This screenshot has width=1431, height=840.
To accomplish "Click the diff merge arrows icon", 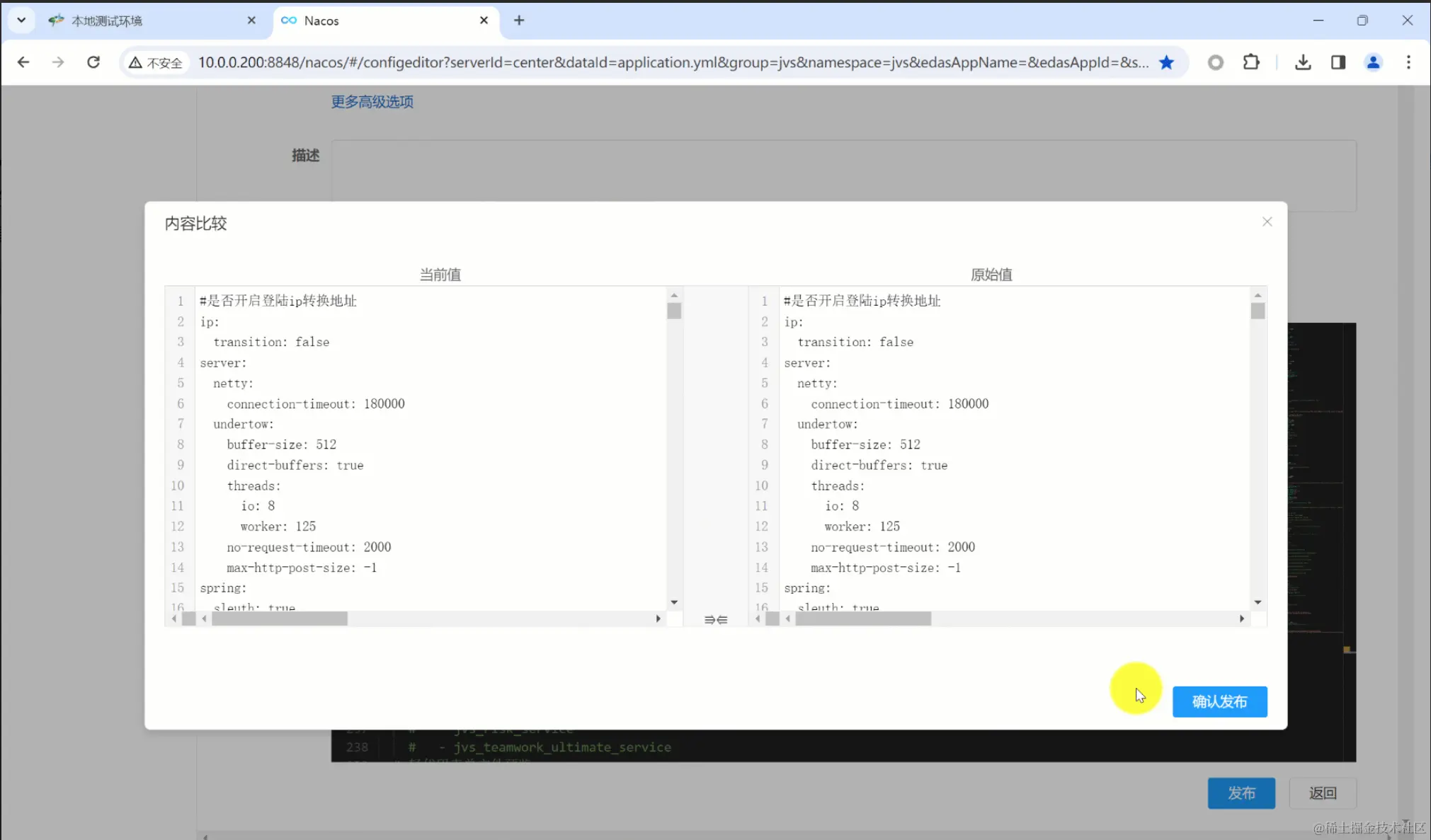I will (715, 620).
